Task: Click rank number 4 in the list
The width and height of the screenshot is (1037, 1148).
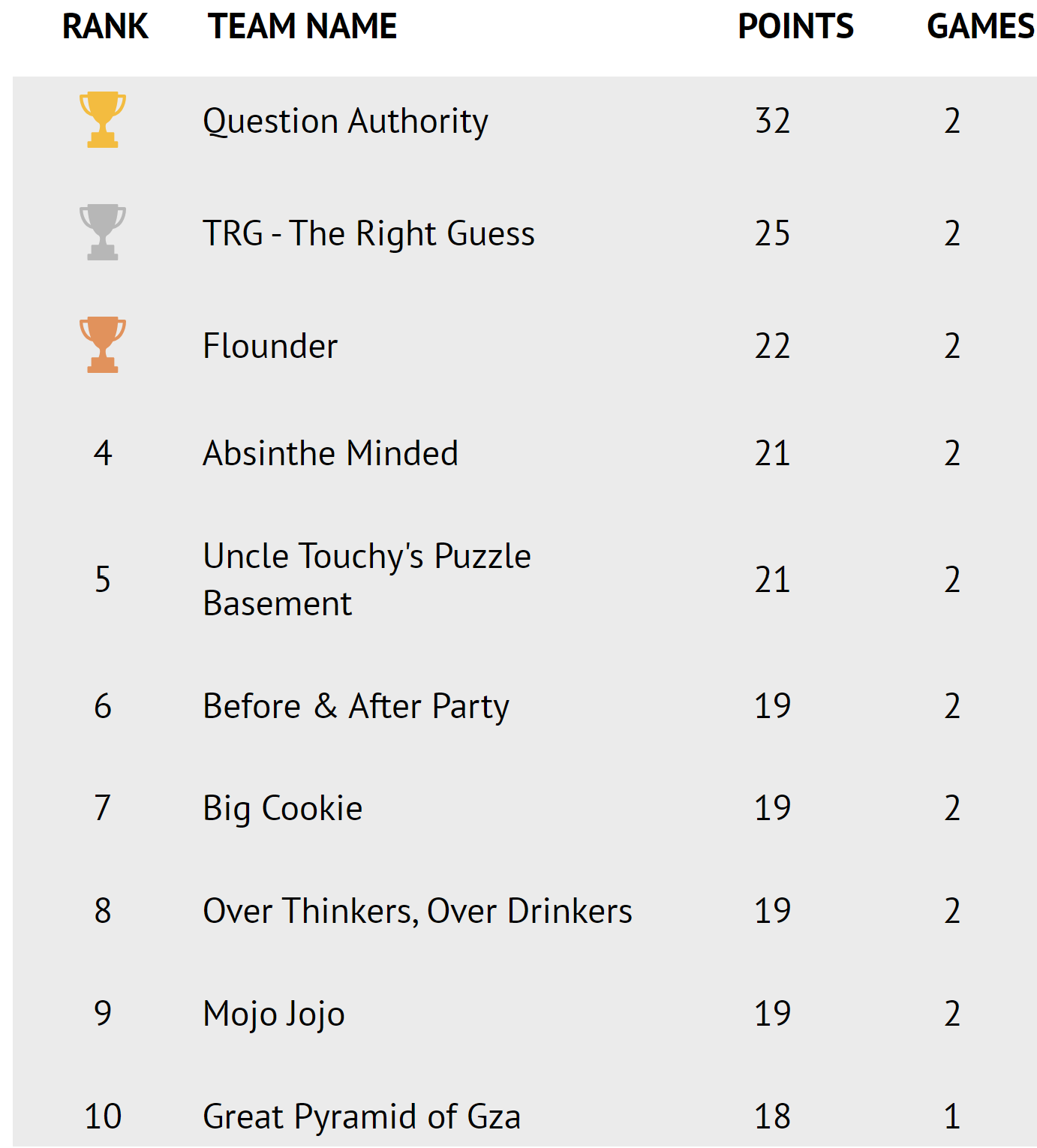Action: (103, 454)
